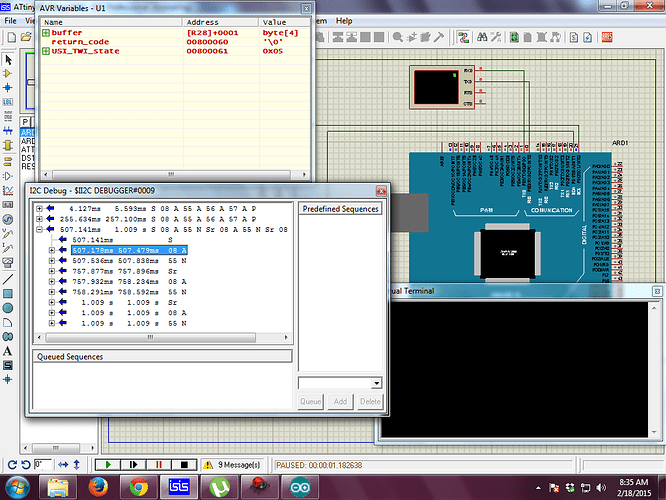Open Virtual Instruments mode
The image size is (666, 500).
[x=8, y=263]
